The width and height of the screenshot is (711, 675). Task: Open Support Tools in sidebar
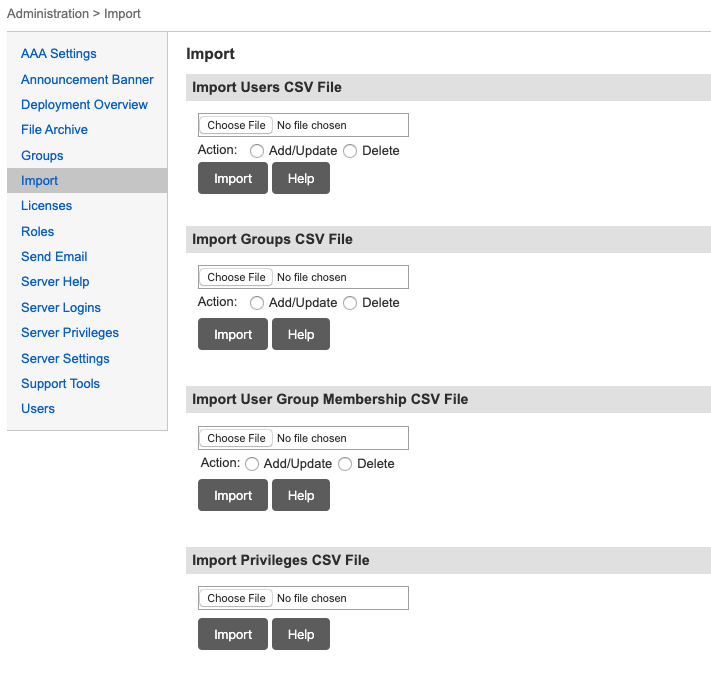point(60,384)
